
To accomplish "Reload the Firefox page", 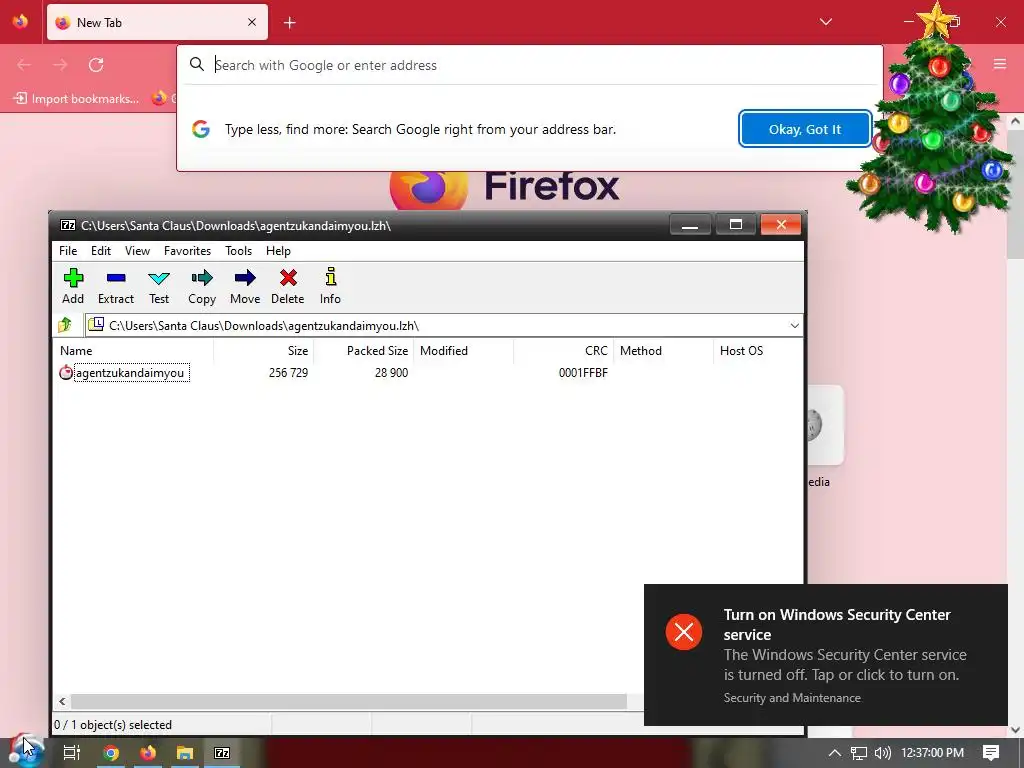I will (x=96, y=65).
